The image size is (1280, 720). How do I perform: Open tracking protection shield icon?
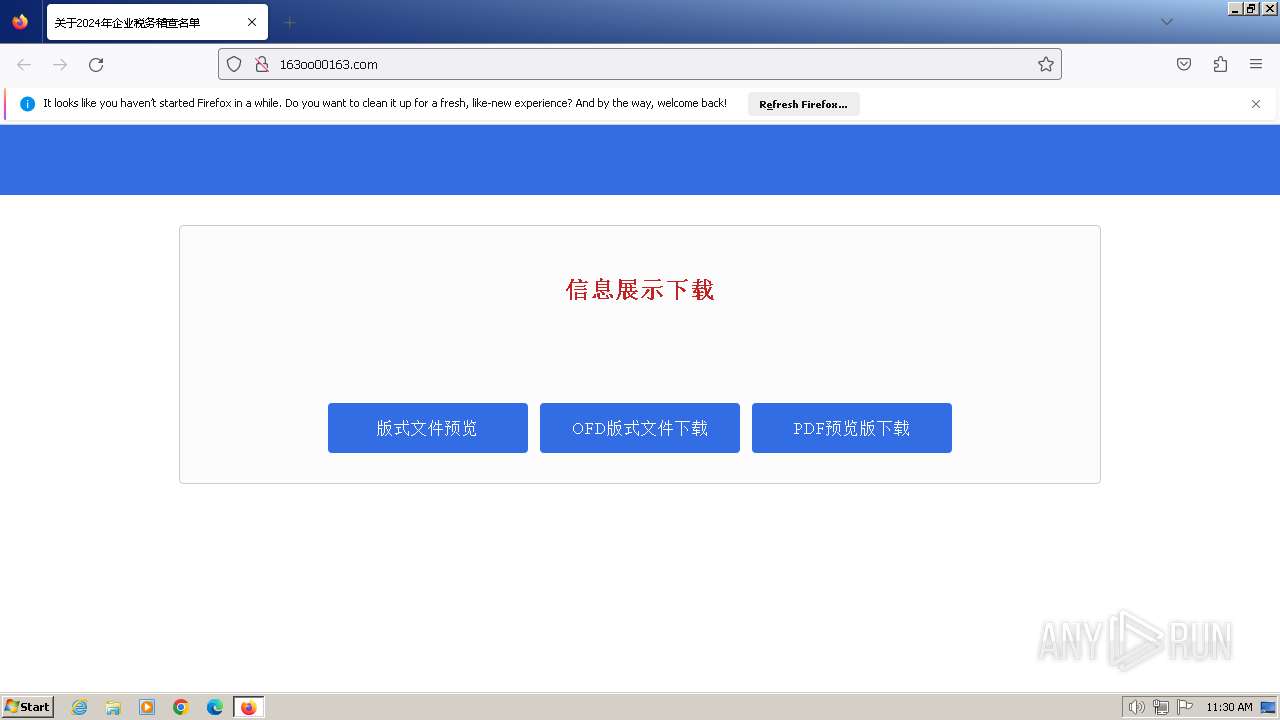click(234, 64)
